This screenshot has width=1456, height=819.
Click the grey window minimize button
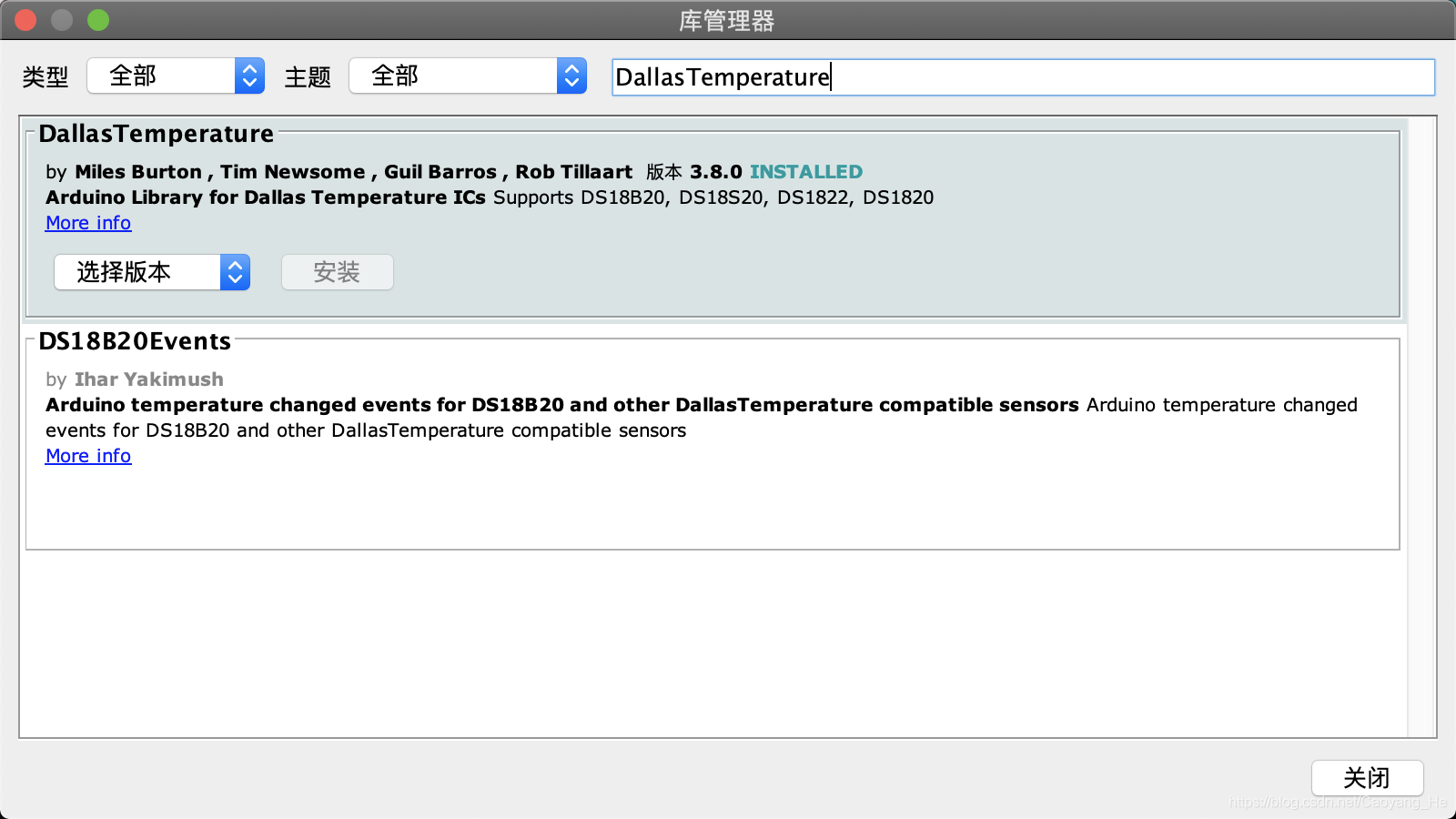pos(62,20)
